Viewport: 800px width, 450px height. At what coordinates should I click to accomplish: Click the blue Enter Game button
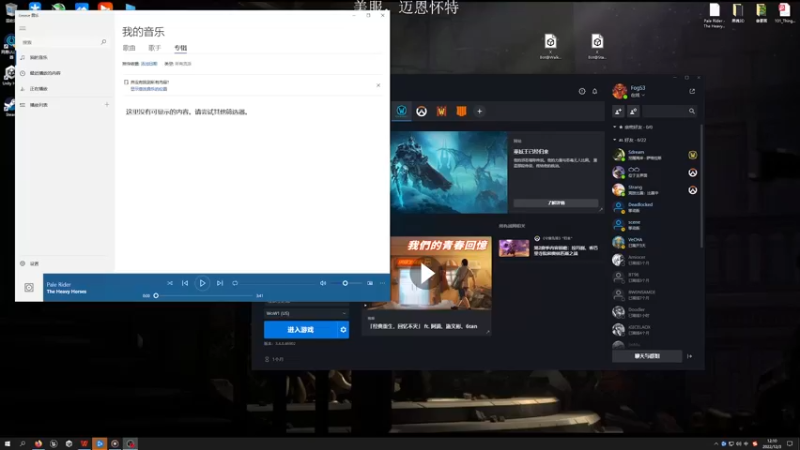tap(301, 330)
